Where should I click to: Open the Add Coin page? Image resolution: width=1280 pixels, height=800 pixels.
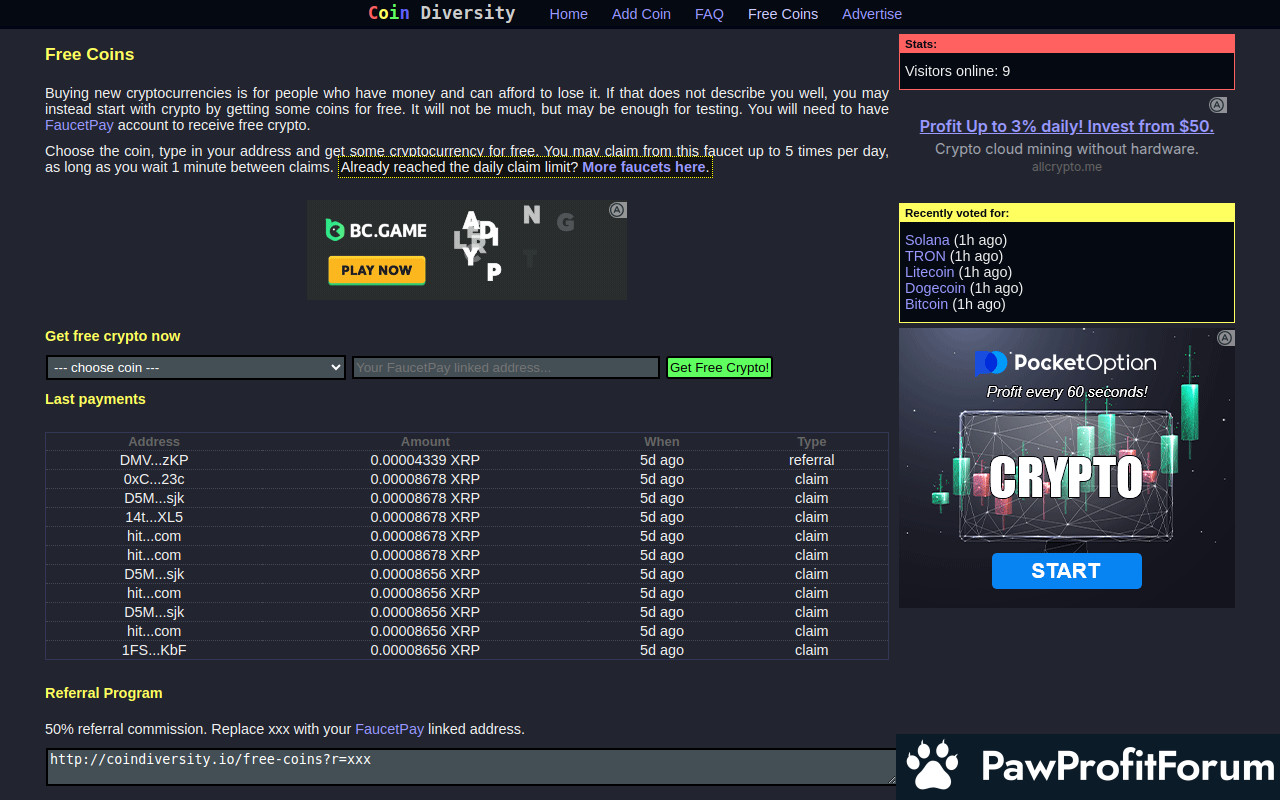(641, 14)
